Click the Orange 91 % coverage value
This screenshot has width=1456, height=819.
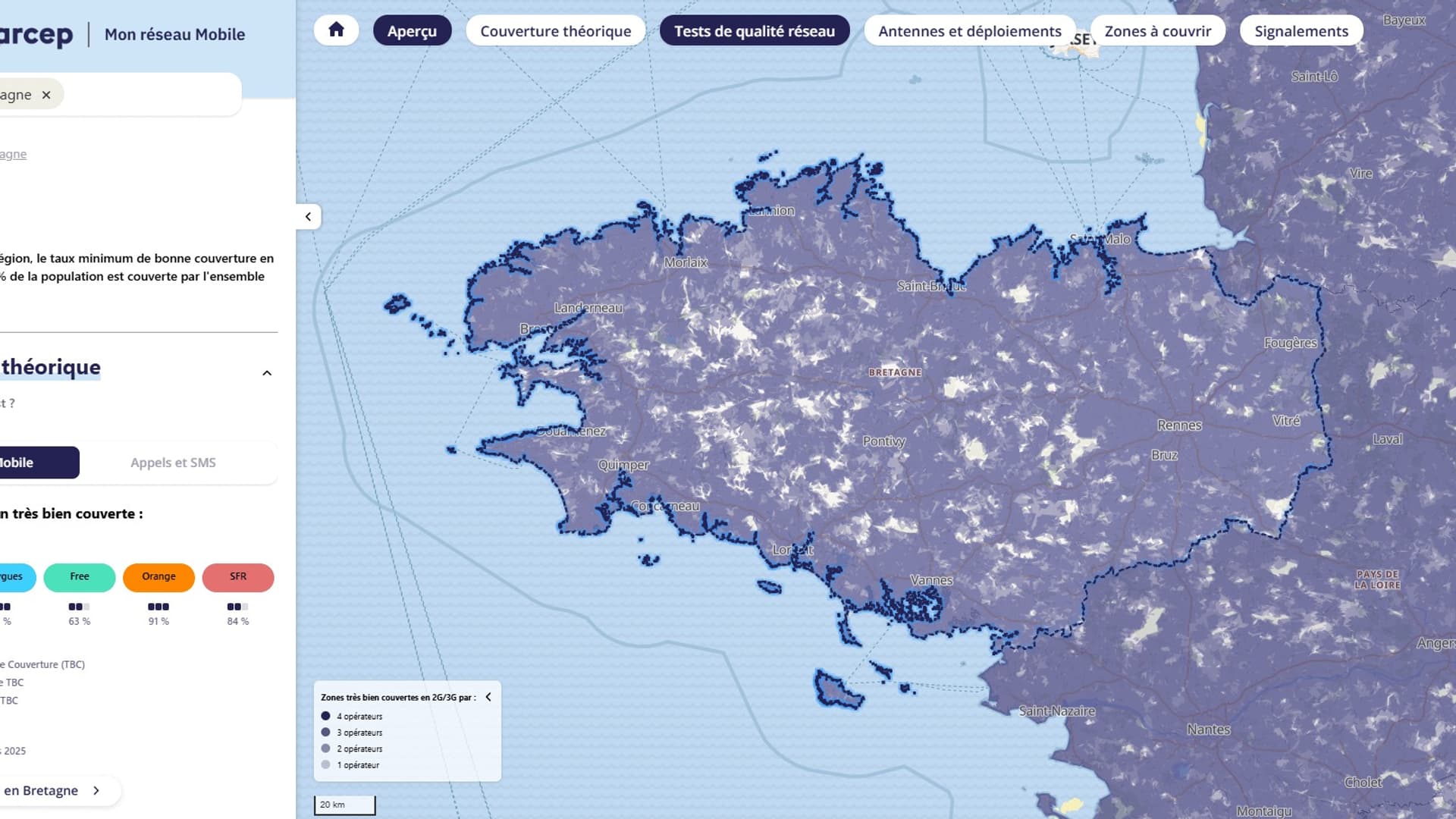tap(158, 621)
